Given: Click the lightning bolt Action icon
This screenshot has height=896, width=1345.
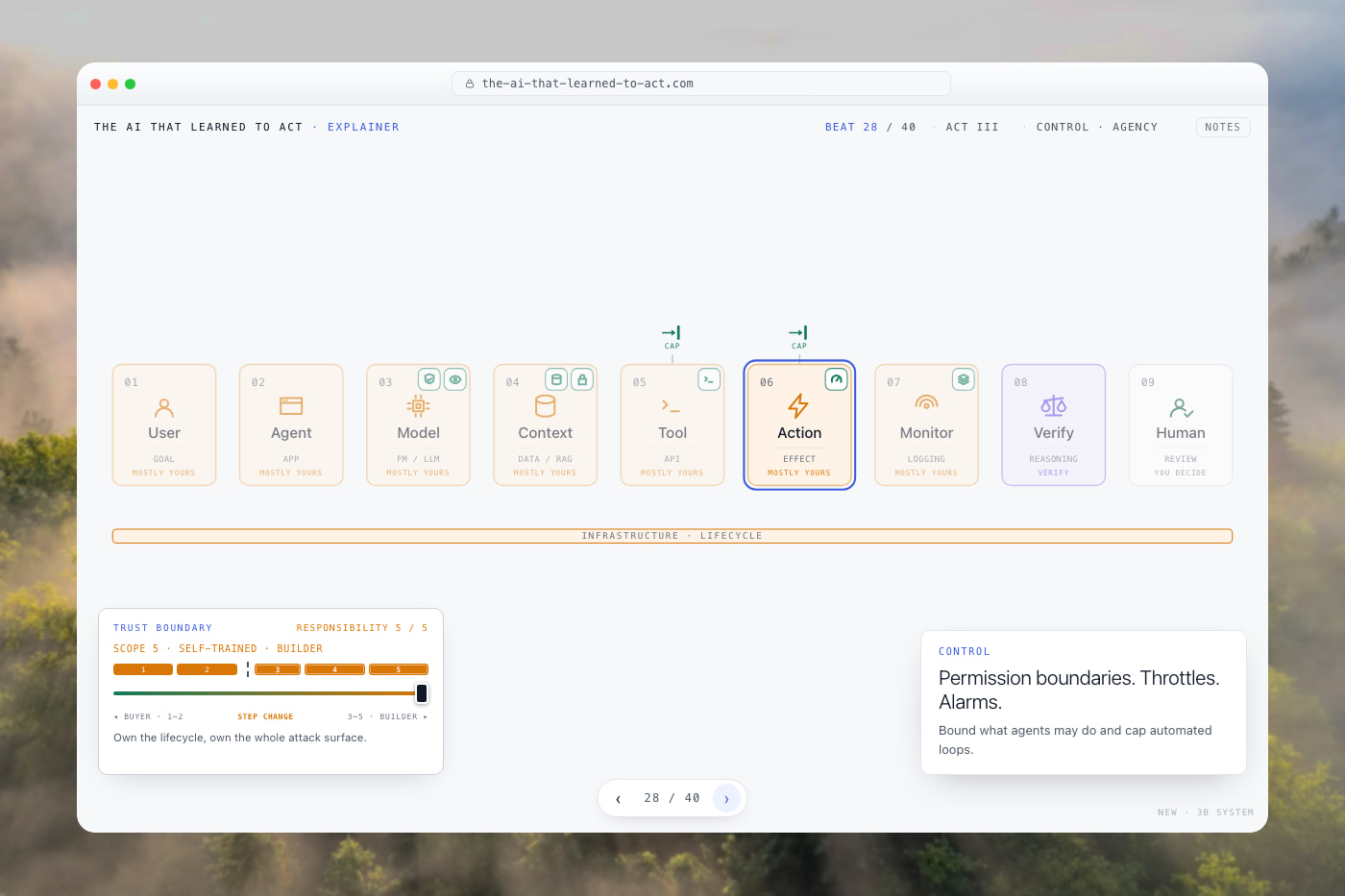Looking at the screenshot, I should (798, 406).
